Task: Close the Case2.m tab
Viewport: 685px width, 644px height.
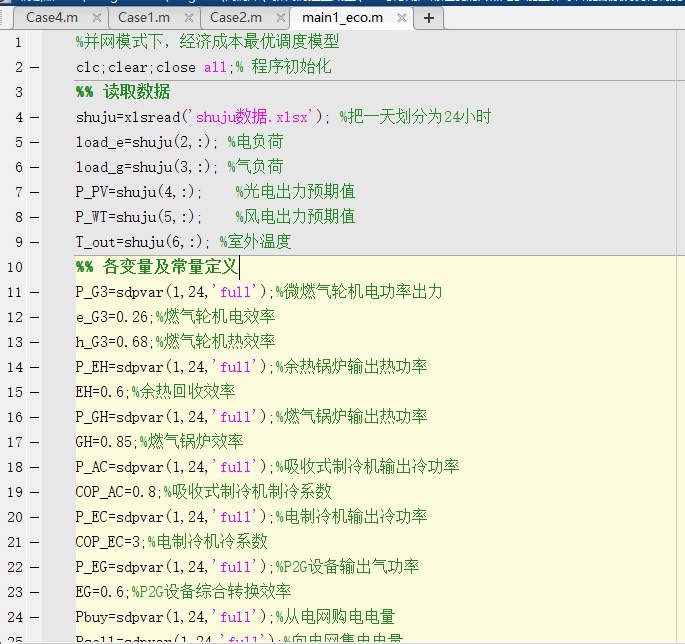Action: pos(281,18)
